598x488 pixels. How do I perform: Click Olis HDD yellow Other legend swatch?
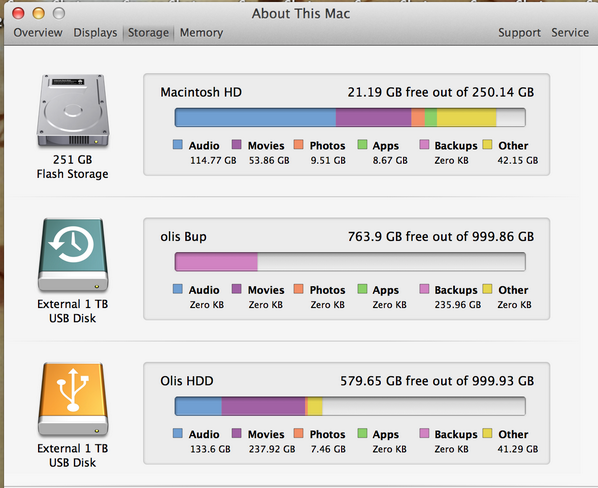point(487,433)
